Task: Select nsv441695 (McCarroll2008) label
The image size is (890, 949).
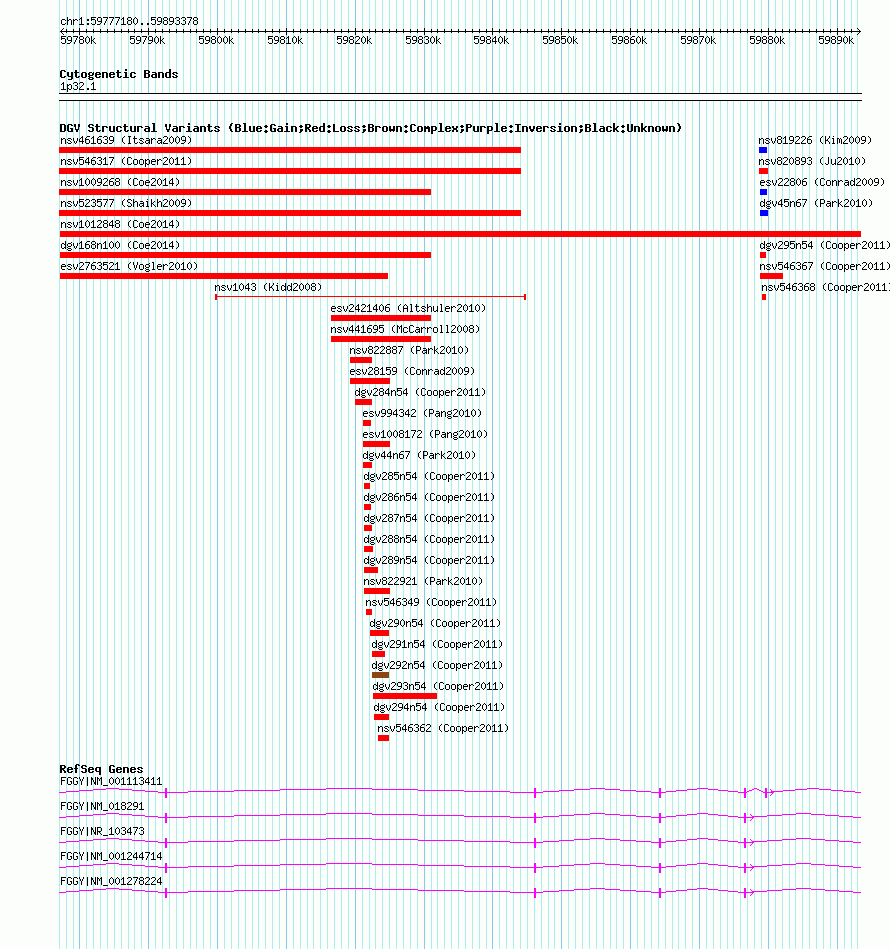Action: (x=405, y=329)
